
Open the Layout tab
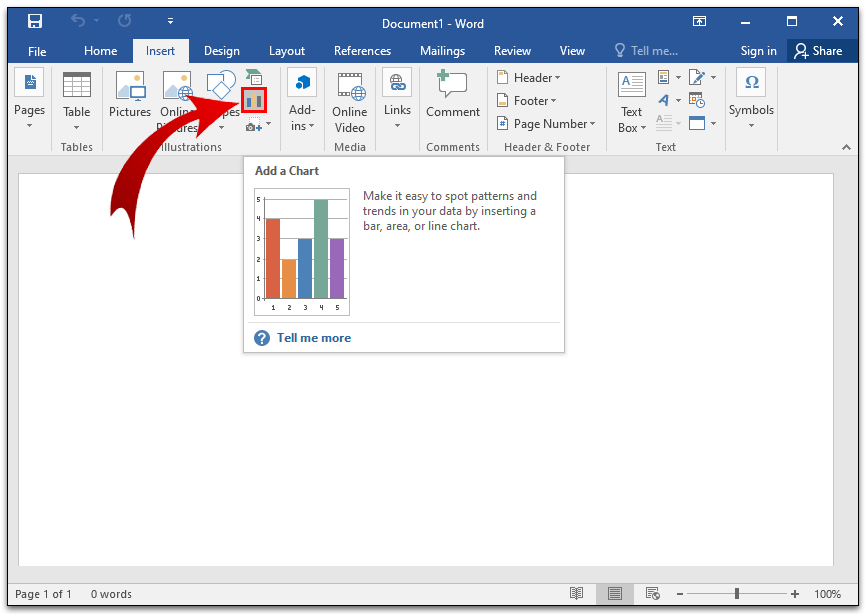pyautogui.click(x=286, y=51)
